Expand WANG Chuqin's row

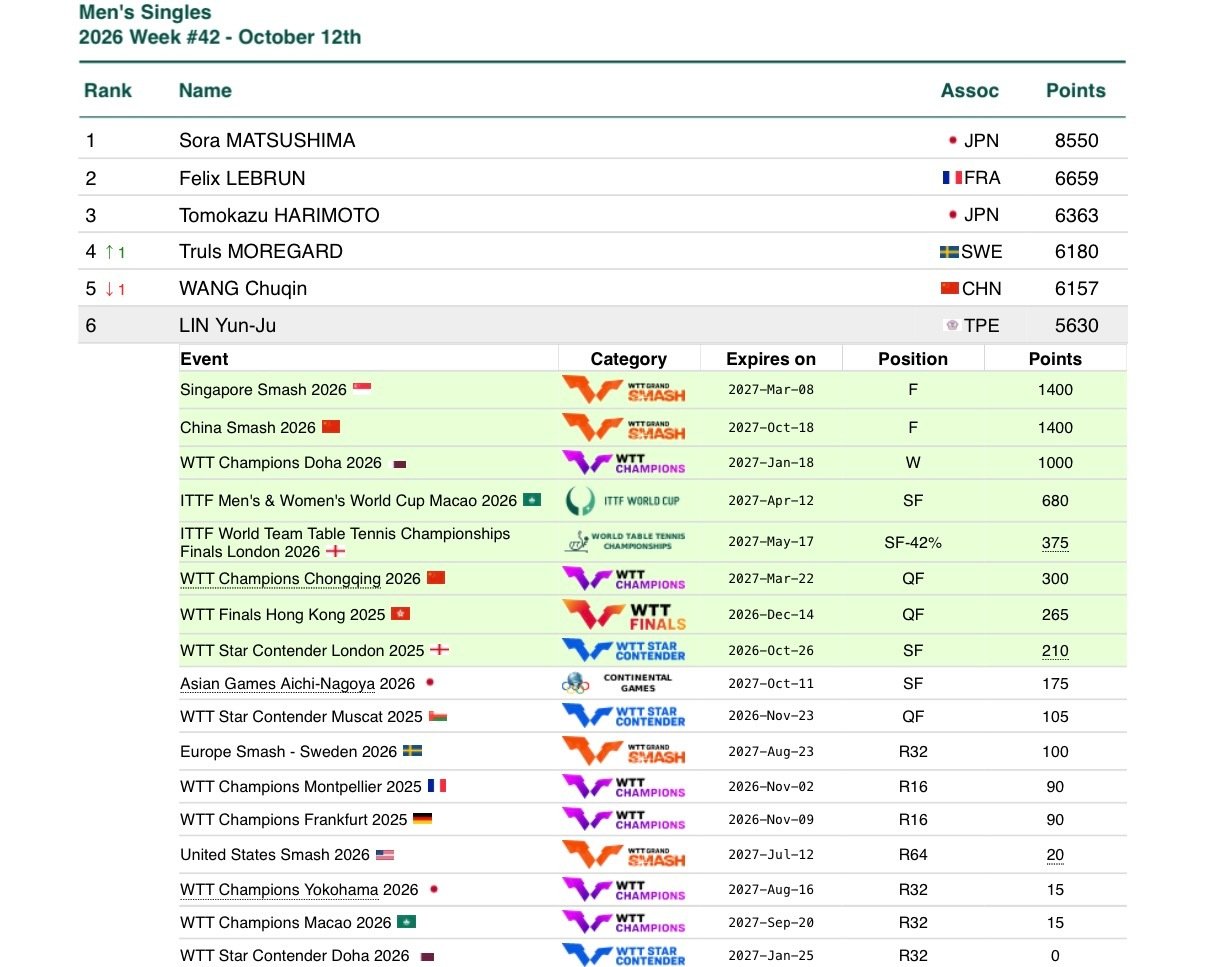tap(602, 288)
